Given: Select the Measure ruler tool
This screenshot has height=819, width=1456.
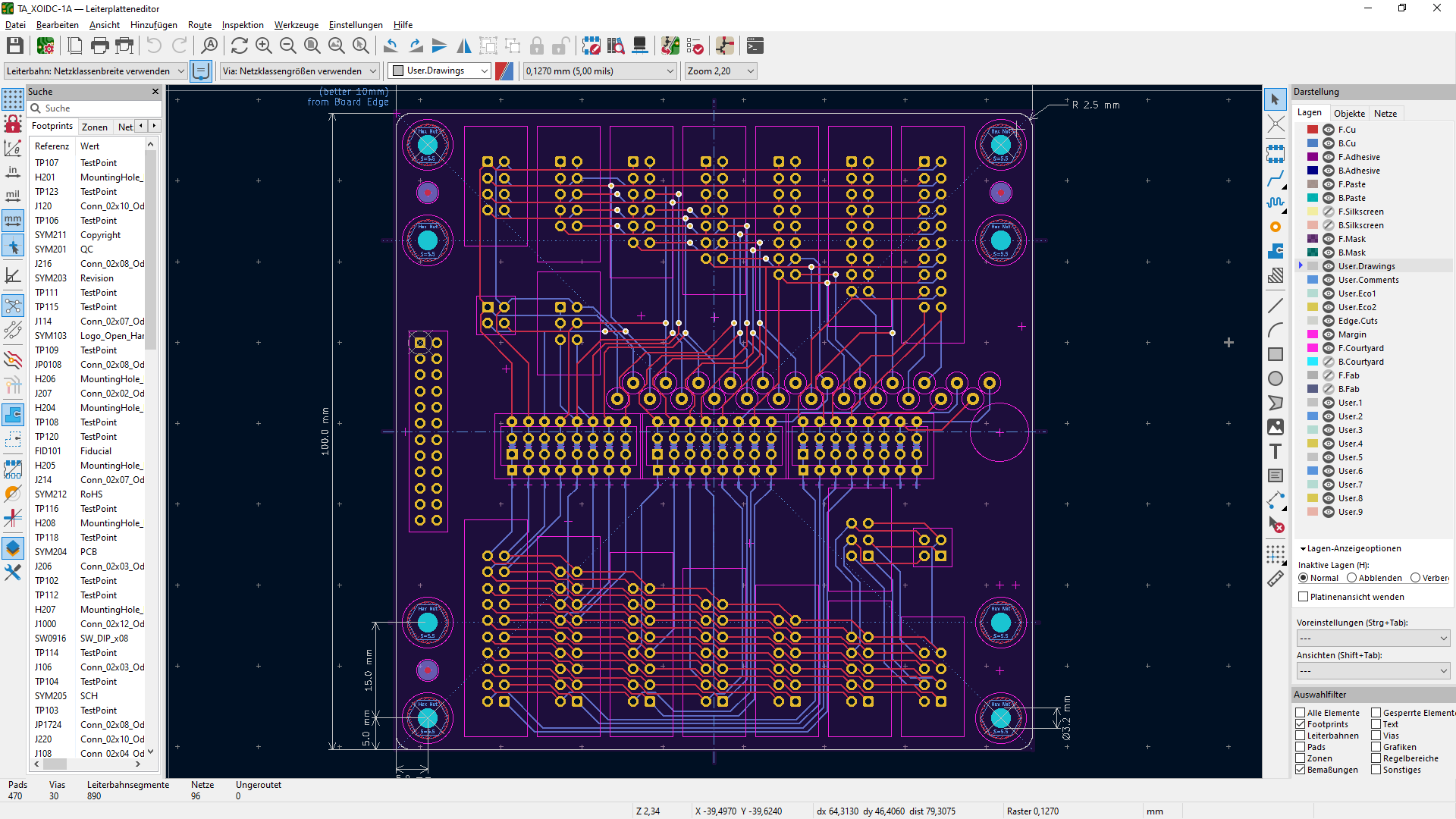Looking at the screenshot, I should tap(1276, 579).
